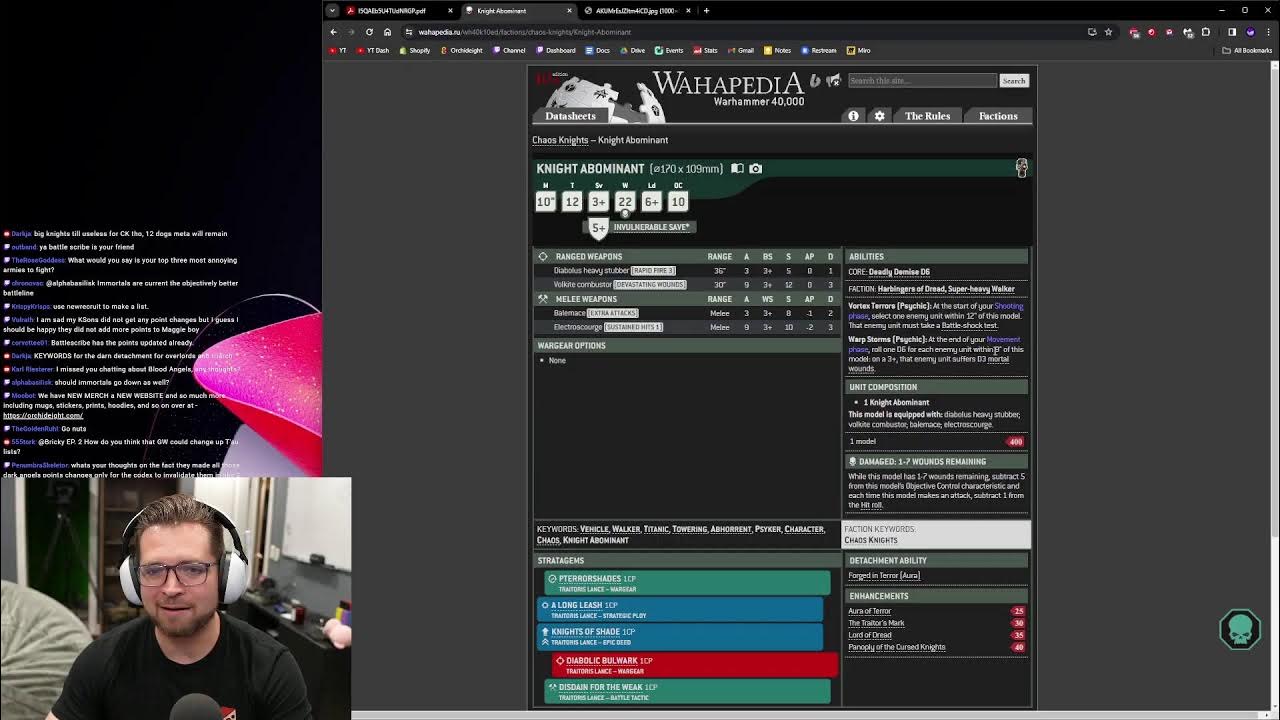1280x720 pixels.
Task: Open the All Bookmarks folder
Action: pos(1247,50)
